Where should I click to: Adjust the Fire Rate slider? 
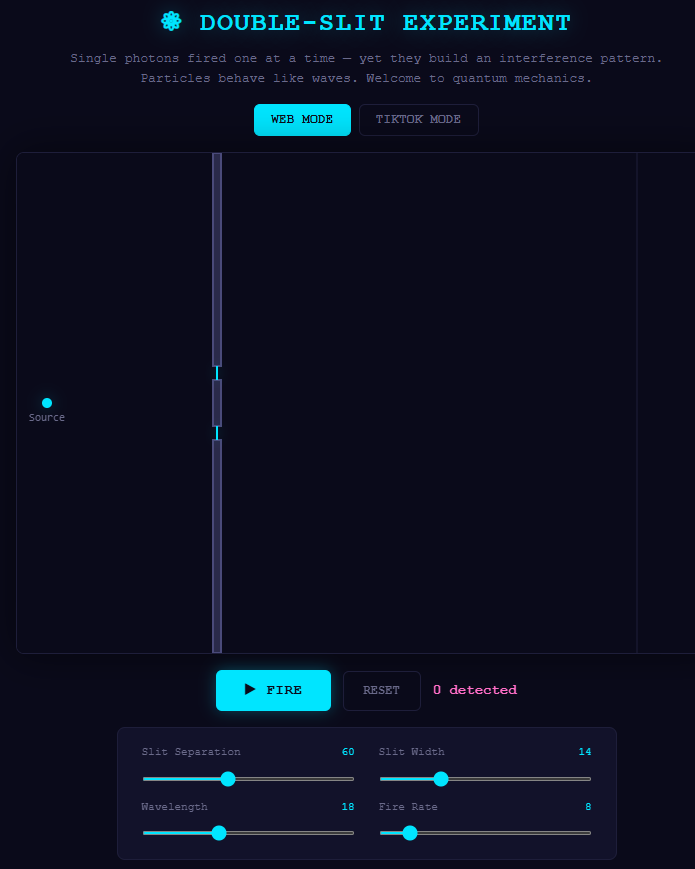(x=485, y=833)
